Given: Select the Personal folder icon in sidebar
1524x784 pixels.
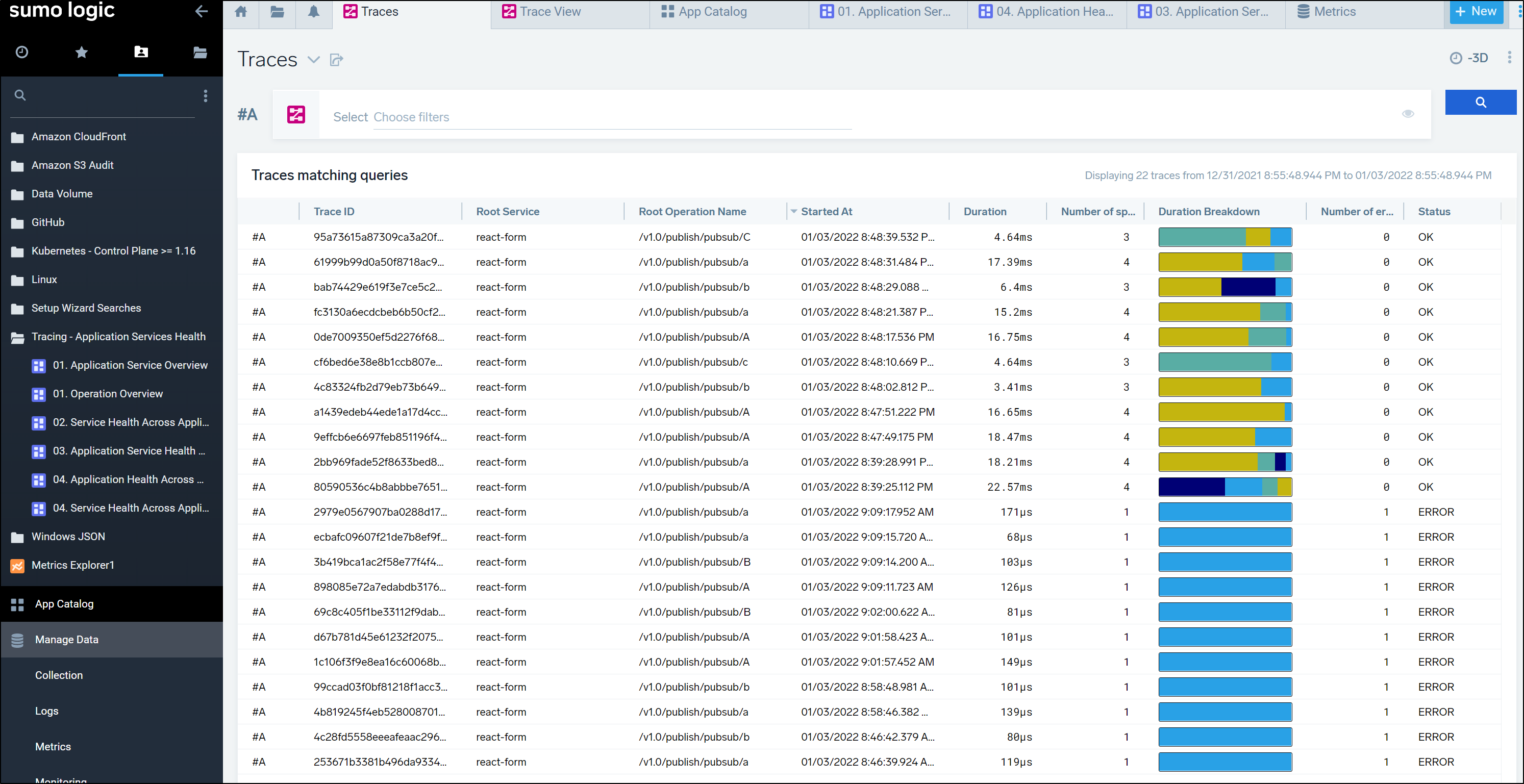Looking at the screenshot, I should click(x=141, y=52).
